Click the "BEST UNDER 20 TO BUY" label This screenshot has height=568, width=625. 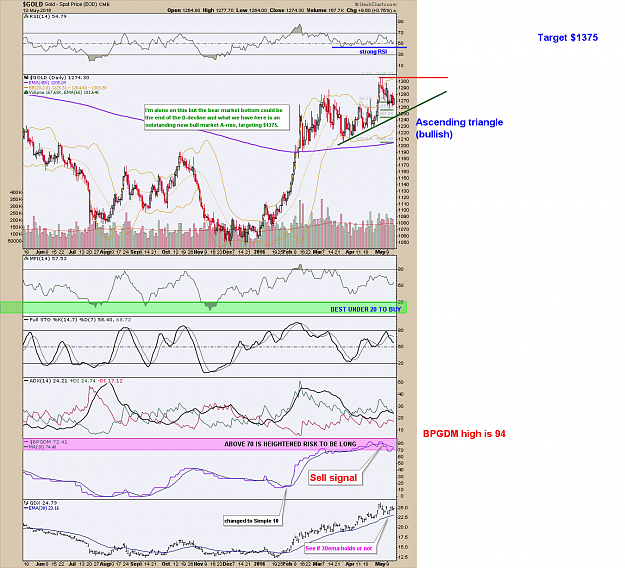pos(366,309)
